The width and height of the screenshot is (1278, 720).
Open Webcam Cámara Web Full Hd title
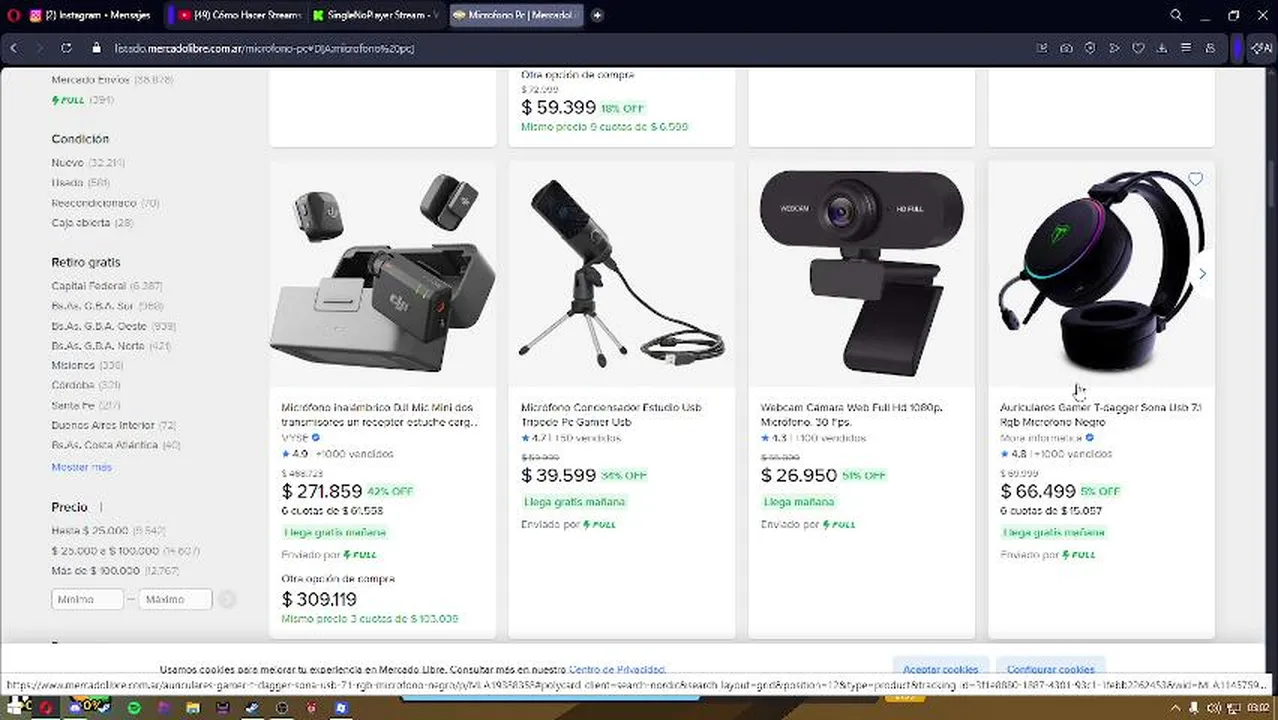click(851, 415)
